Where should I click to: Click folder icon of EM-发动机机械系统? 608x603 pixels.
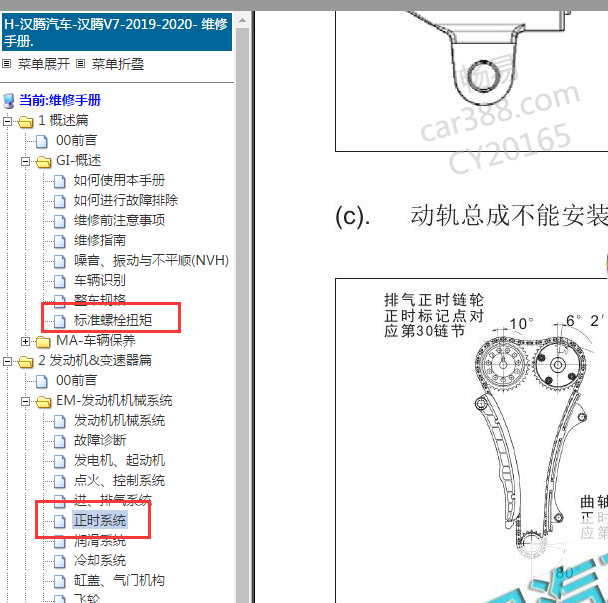pos(43,402)
